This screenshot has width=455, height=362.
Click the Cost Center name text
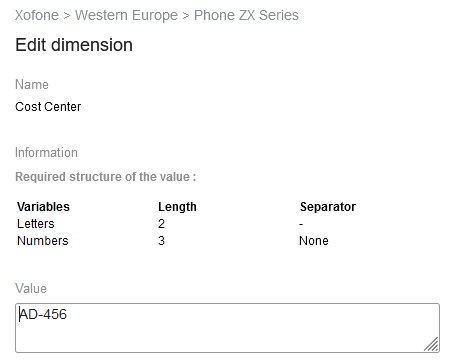[48, 107]
